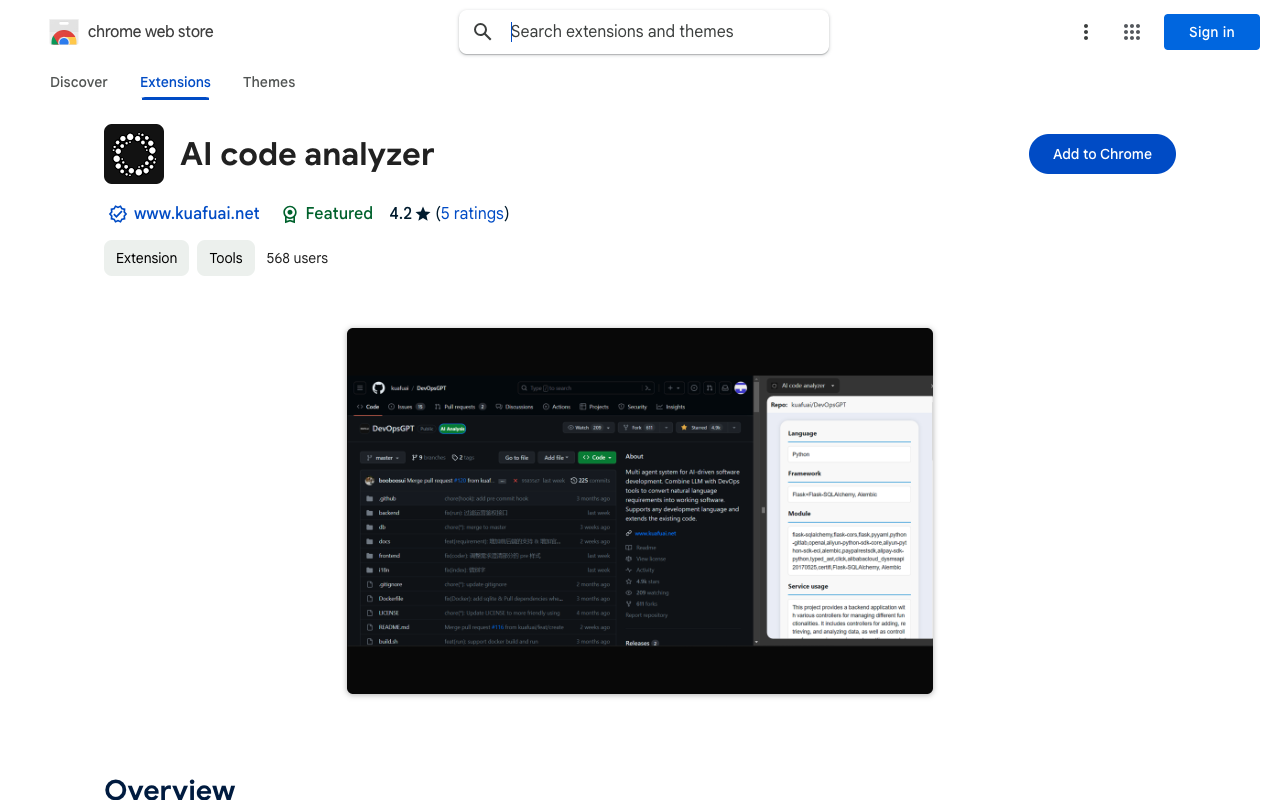This screenshot has width=1280, height=800.
Task: Click the chrome web store title text
Action: [151, 32]
